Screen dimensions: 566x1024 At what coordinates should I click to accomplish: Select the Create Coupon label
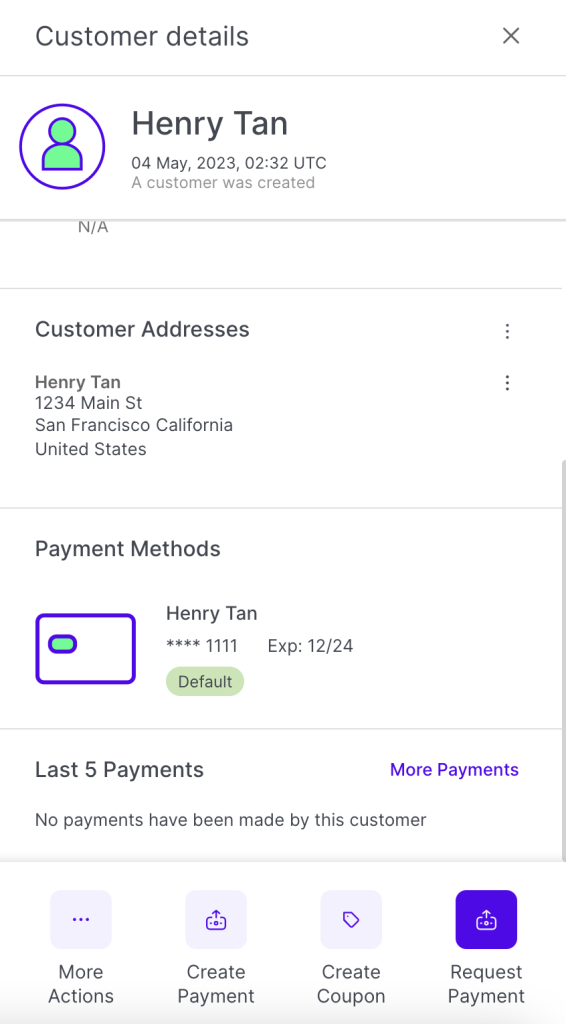tap(351, 984)
